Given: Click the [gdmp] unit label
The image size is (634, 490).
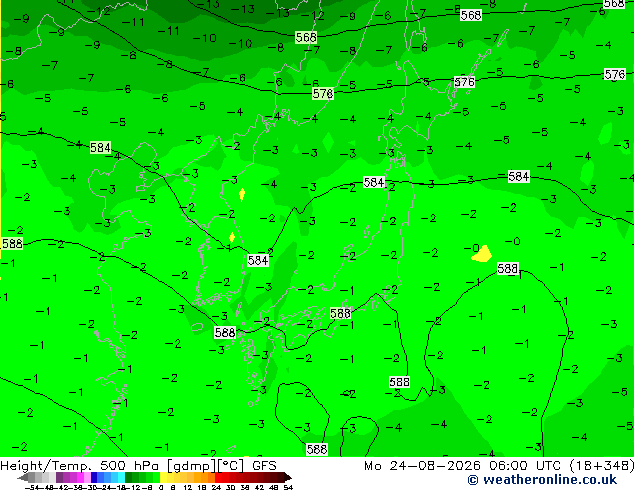Looking at the screenshot, I should click(191, 466).
